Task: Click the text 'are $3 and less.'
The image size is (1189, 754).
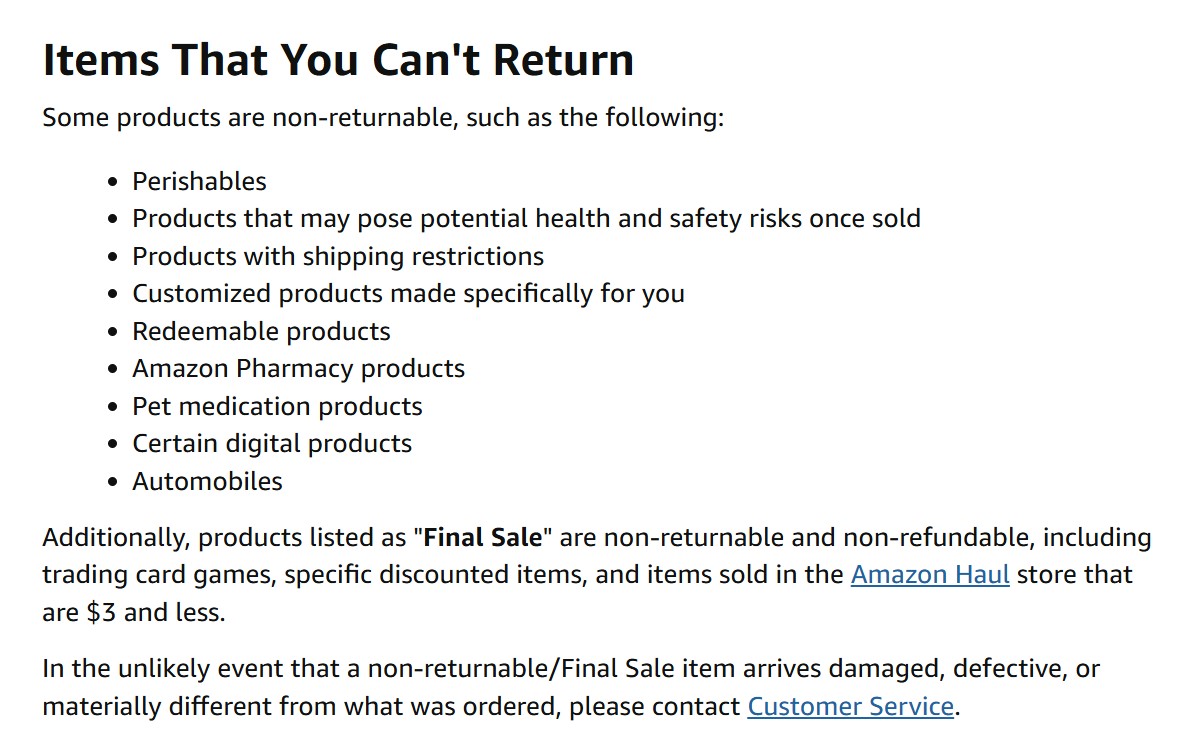Action: tap(134, 612)
